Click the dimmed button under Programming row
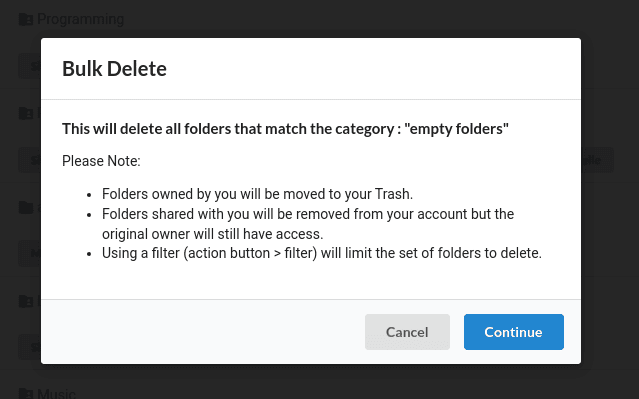Screen dimensions: 639x399 (30, 66)
